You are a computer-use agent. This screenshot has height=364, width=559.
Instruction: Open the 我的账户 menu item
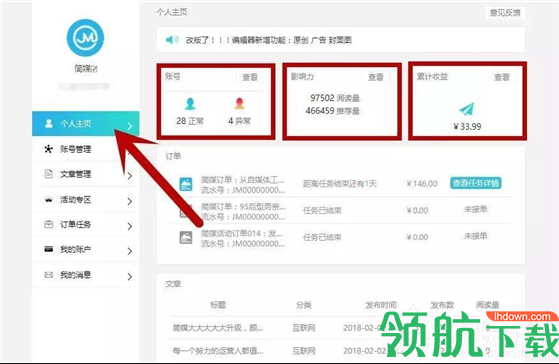86,249
